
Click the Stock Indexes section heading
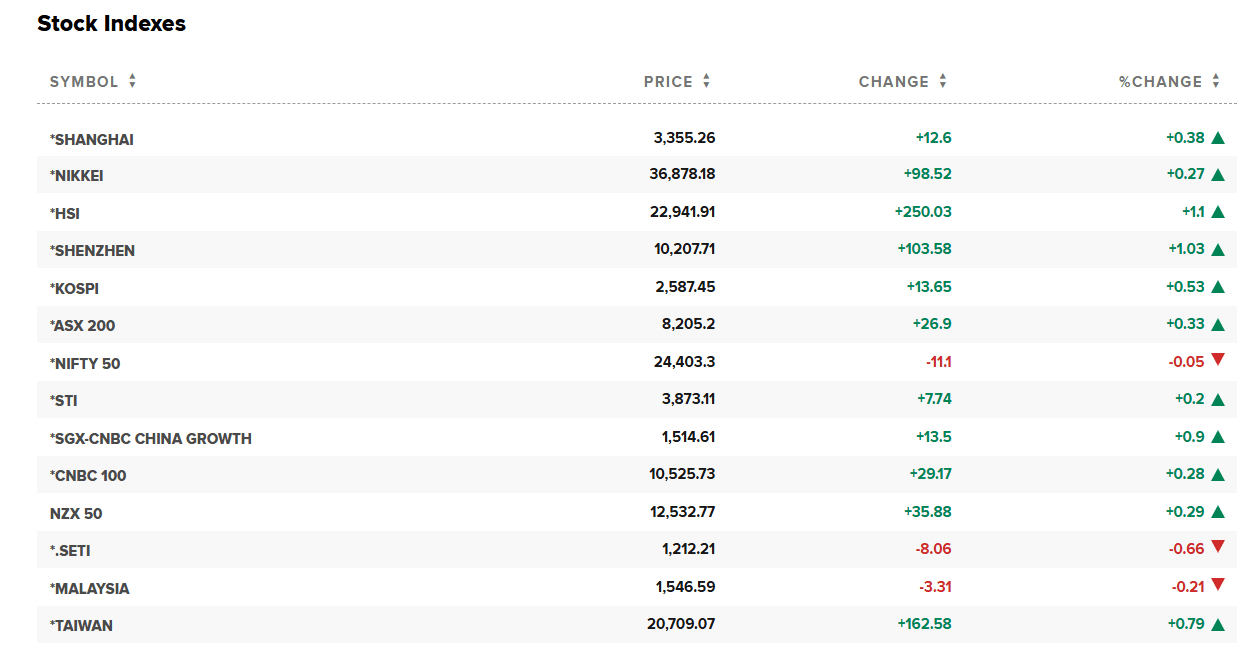[111, 24]
